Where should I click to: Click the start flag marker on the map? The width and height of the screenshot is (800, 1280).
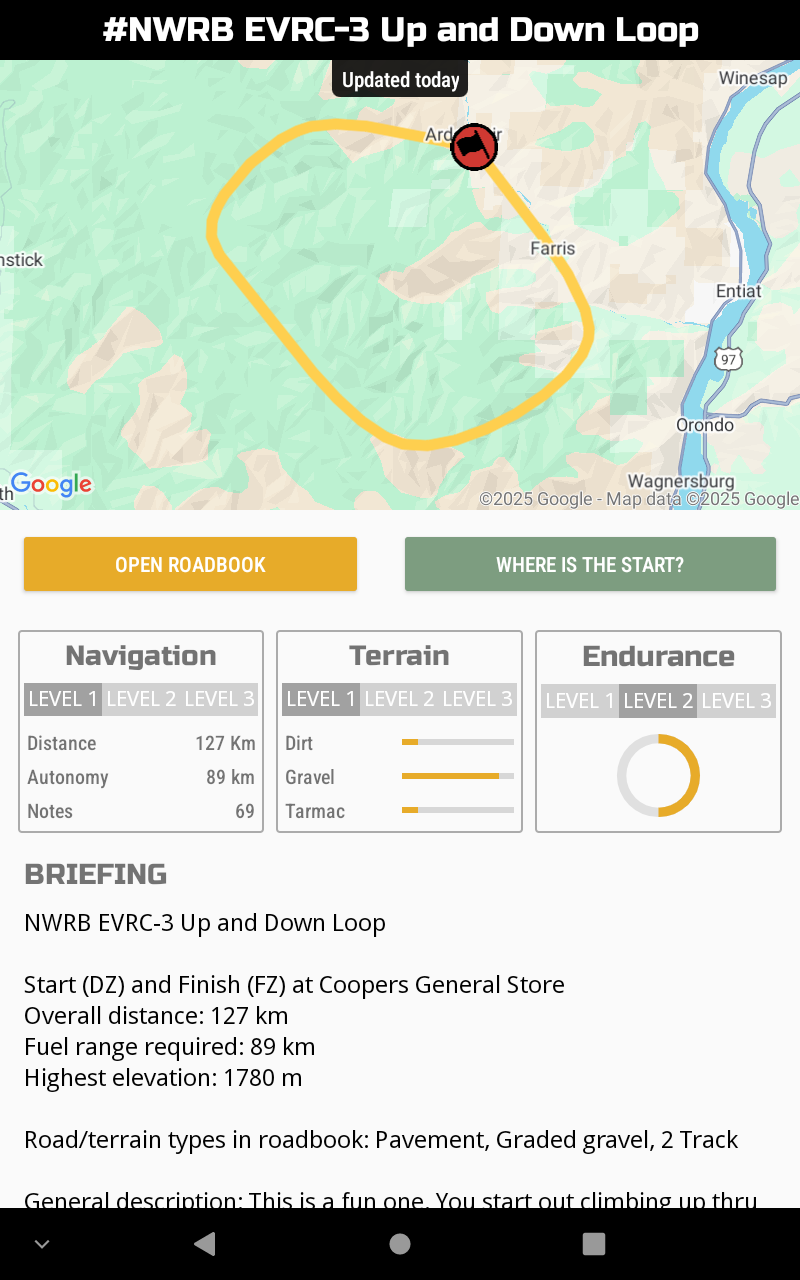(x=474, y=147)
